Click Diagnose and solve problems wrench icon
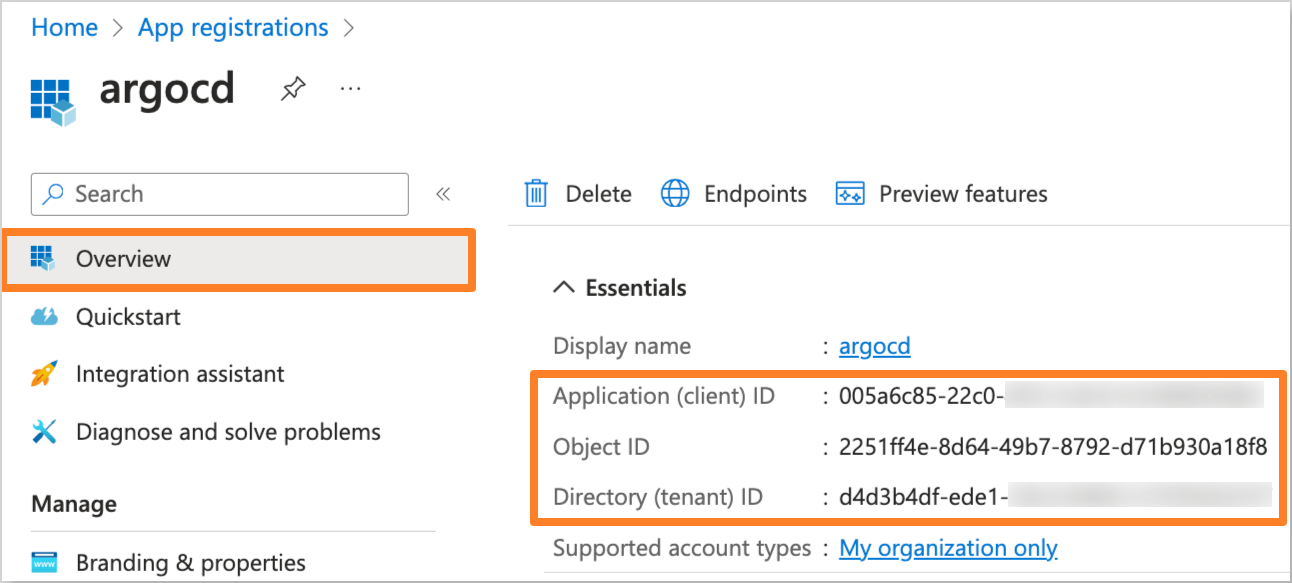 pyautogui.click(x=44, y=431)
